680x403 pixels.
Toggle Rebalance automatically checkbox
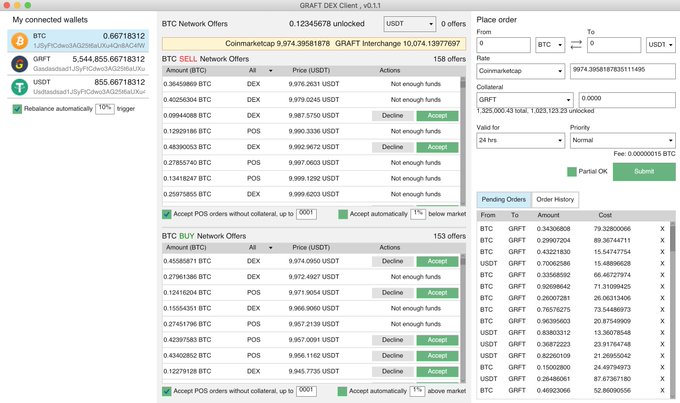tap(17, 109)
